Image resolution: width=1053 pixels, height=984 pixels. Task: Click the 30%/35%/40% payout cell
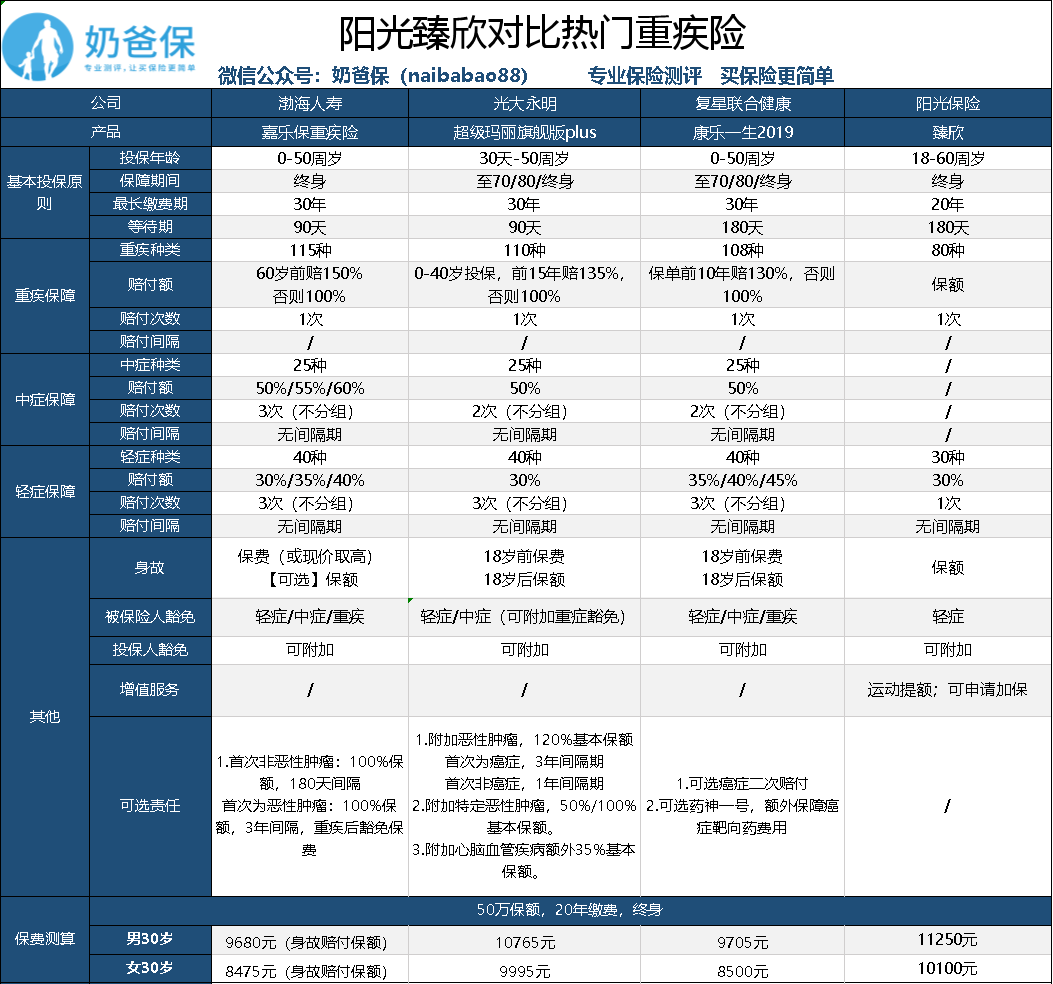pyautogui.click(x=310, y=480)
